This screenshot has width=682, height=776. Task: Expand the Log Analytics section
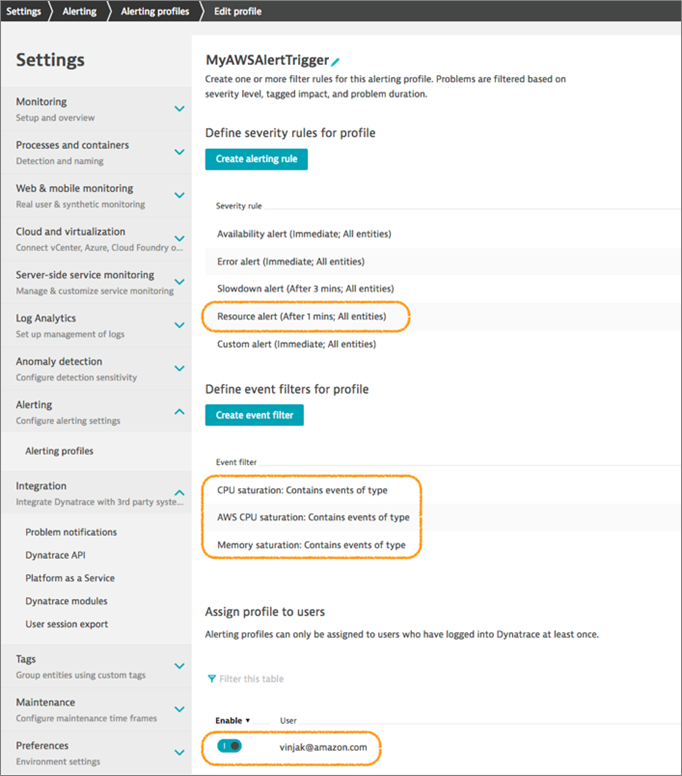(x=180, y=325)
